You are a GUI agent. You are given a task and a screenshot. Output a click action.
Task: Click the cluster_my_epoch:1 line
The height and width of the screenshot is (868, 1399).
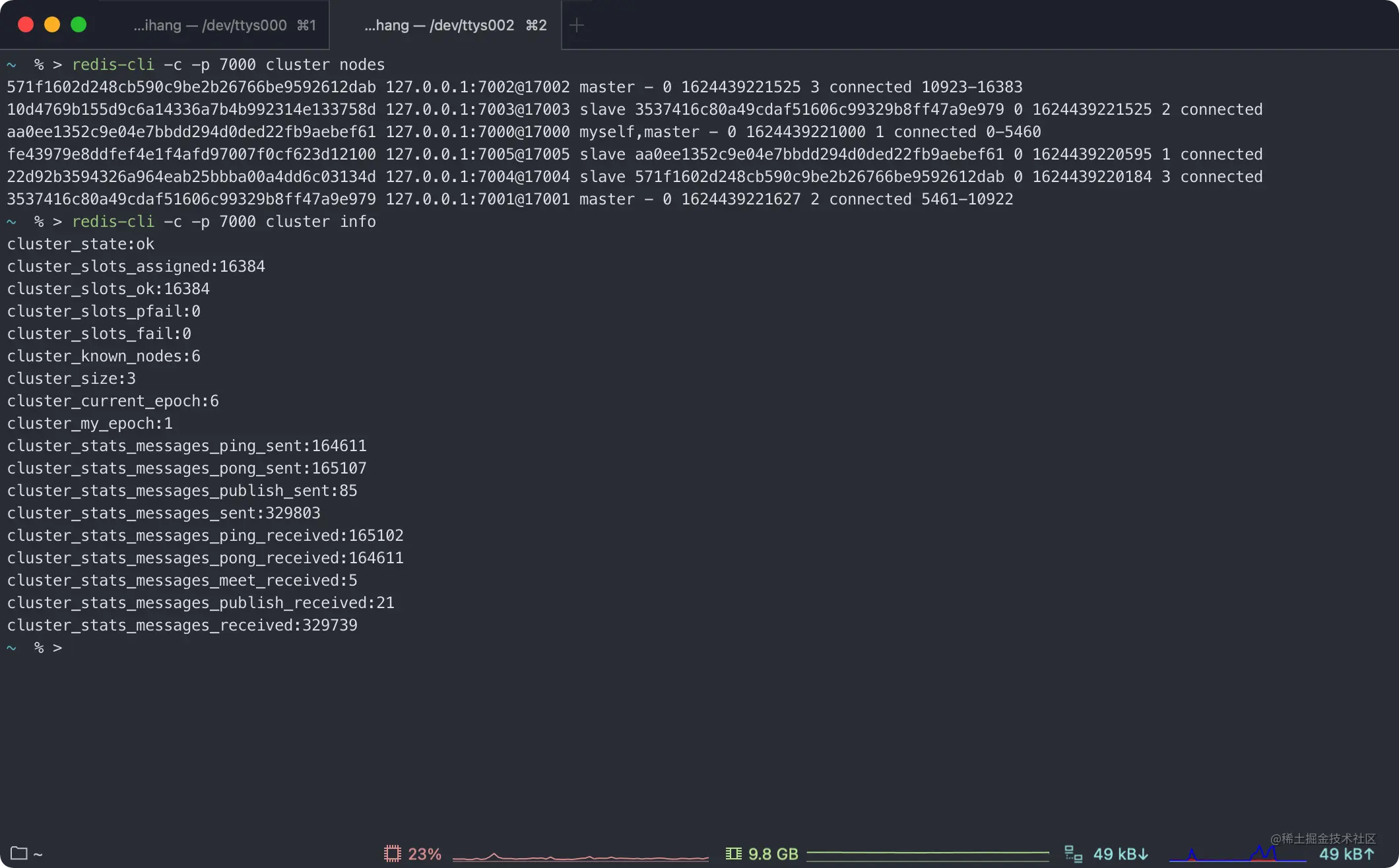[90, 423]
